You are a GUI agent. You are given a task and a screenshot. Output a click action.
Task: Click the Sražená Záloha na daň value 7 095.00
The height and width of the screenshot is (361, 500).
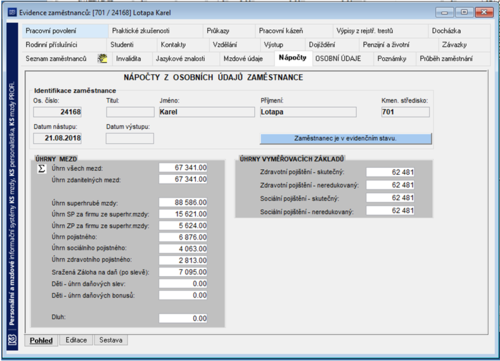183,272
